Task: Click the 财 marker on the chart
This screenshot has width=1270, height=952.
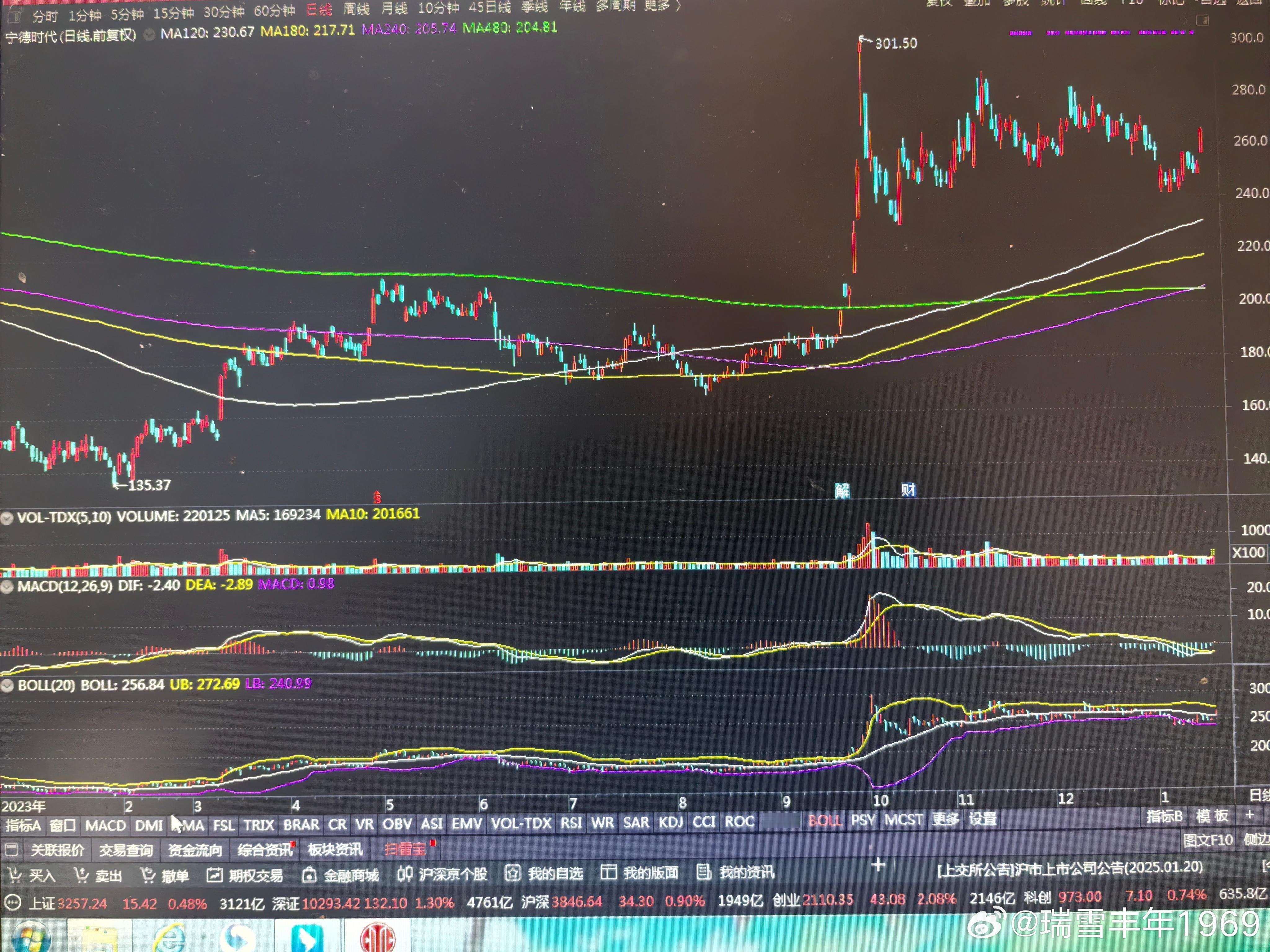Action: (908, 490)
